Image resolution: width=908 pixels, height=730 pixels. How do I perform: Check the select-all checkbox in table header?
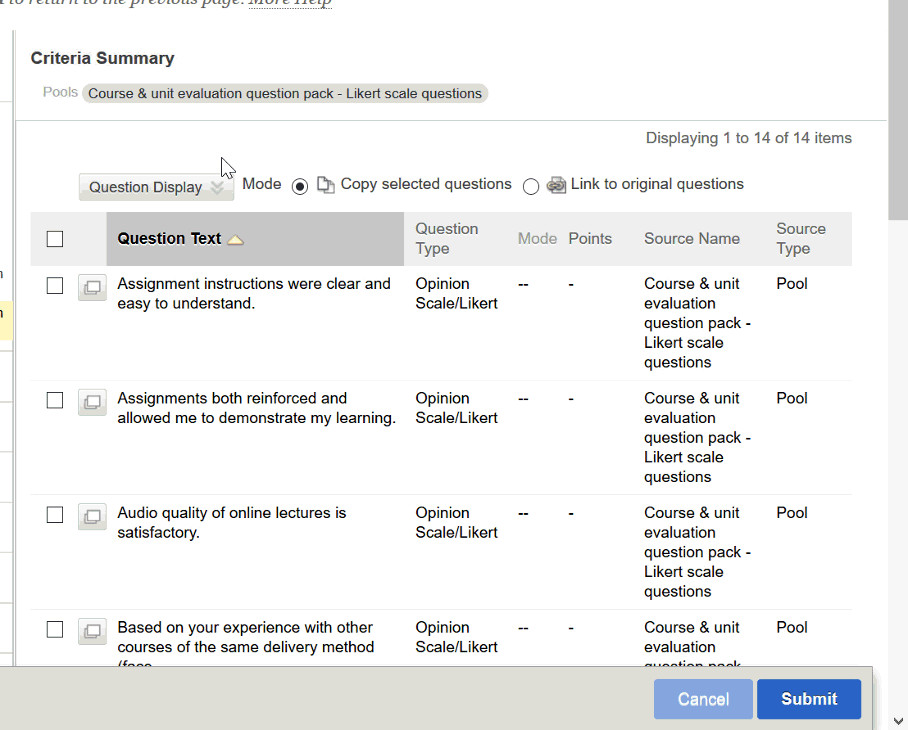(55, 239)
